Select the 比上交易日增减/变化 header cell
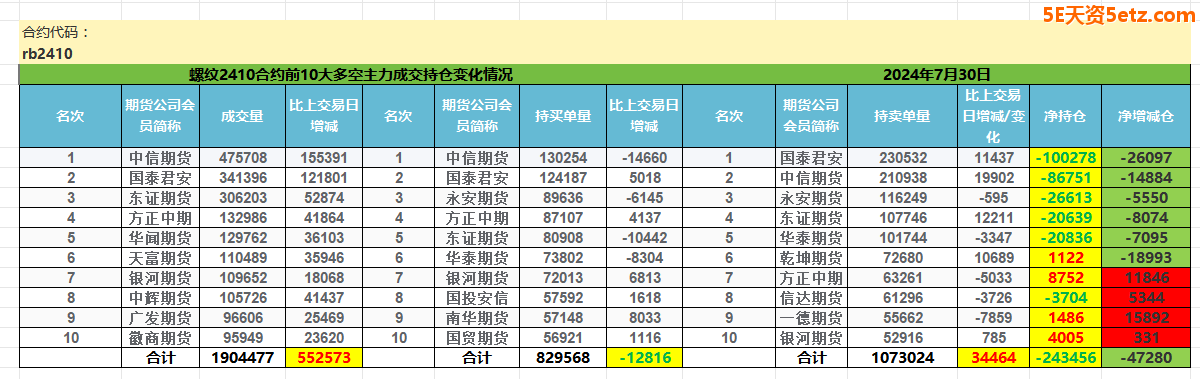This screenshot has width=1200, height=379. [994, 115]
